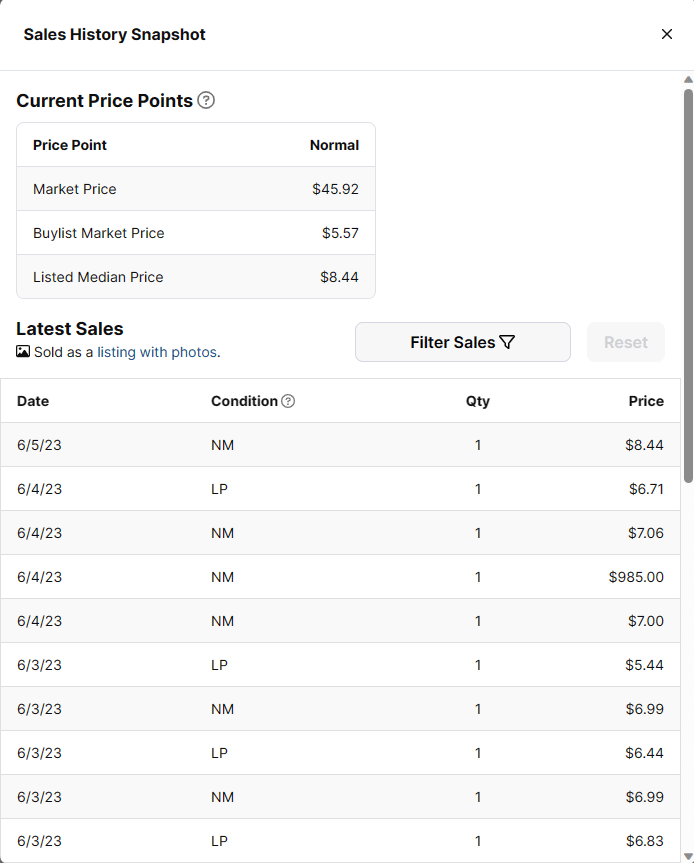
Task: Click help icon beside Current Price Points
Action: 206,100
